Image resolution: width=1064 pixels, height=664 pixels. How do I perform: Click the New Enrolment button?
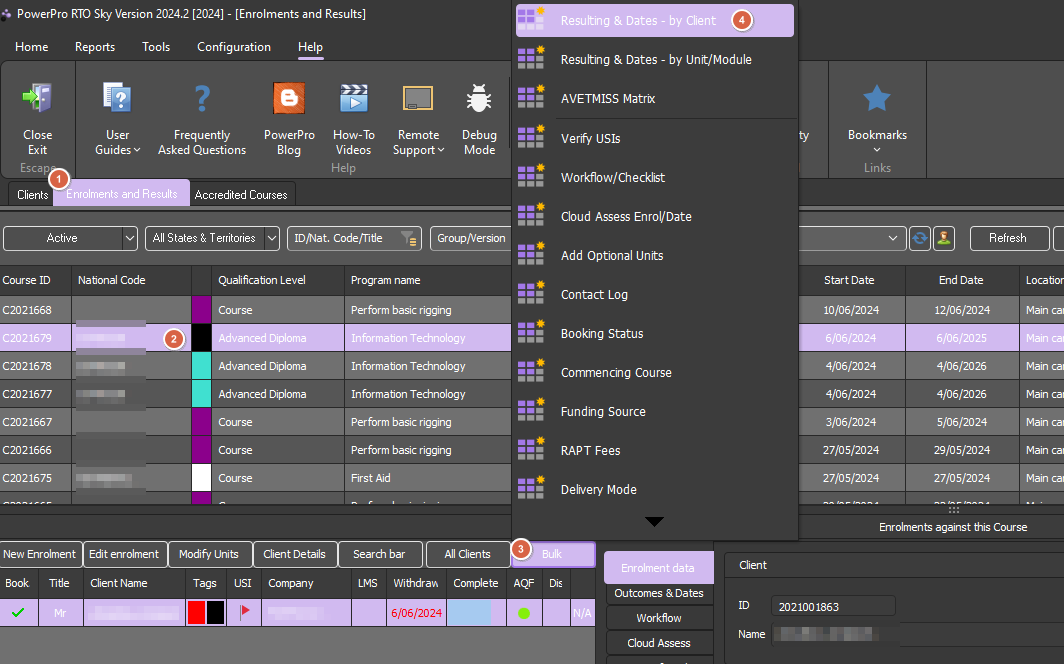40,554
